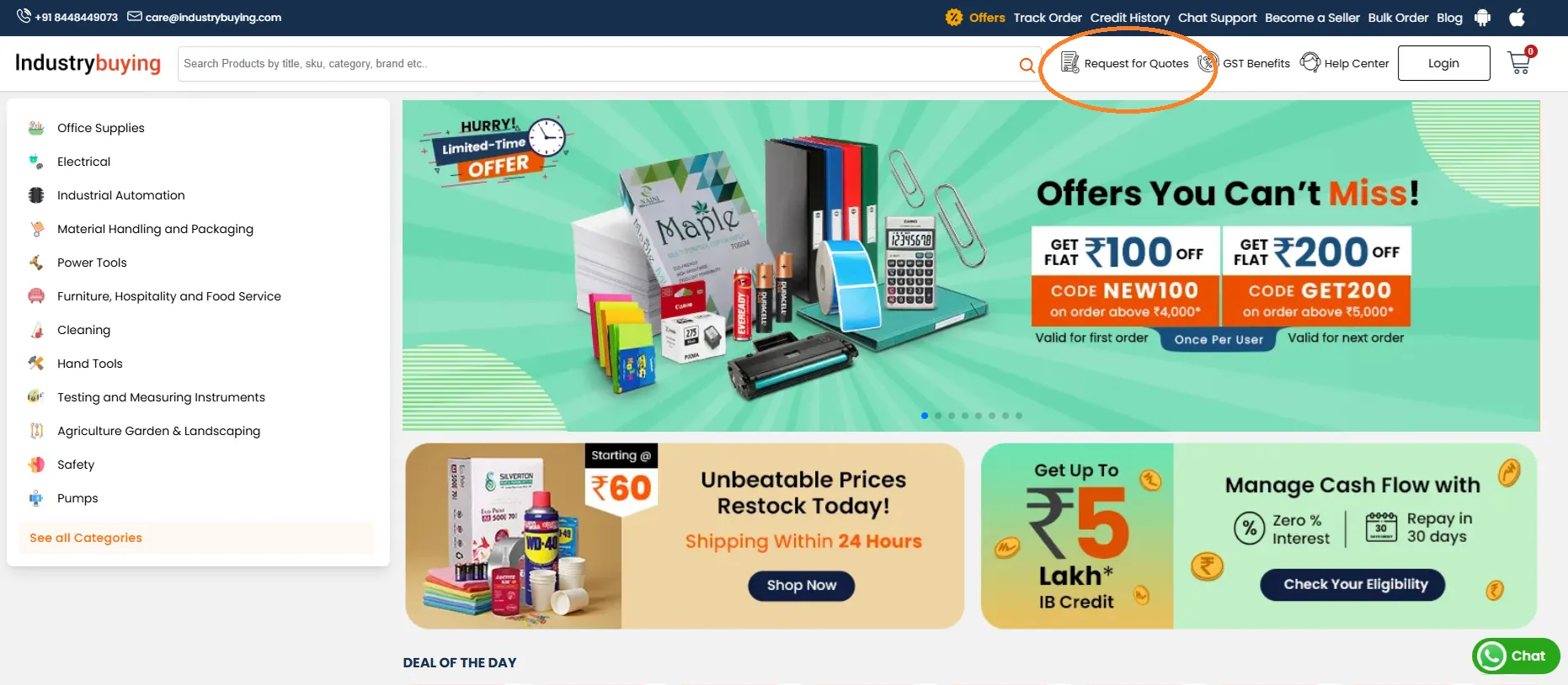This screenshot has height=685, width=1568.
Task: Click the Office Supplies category icon
Action: pyautogui.click(x=36, y=128)
